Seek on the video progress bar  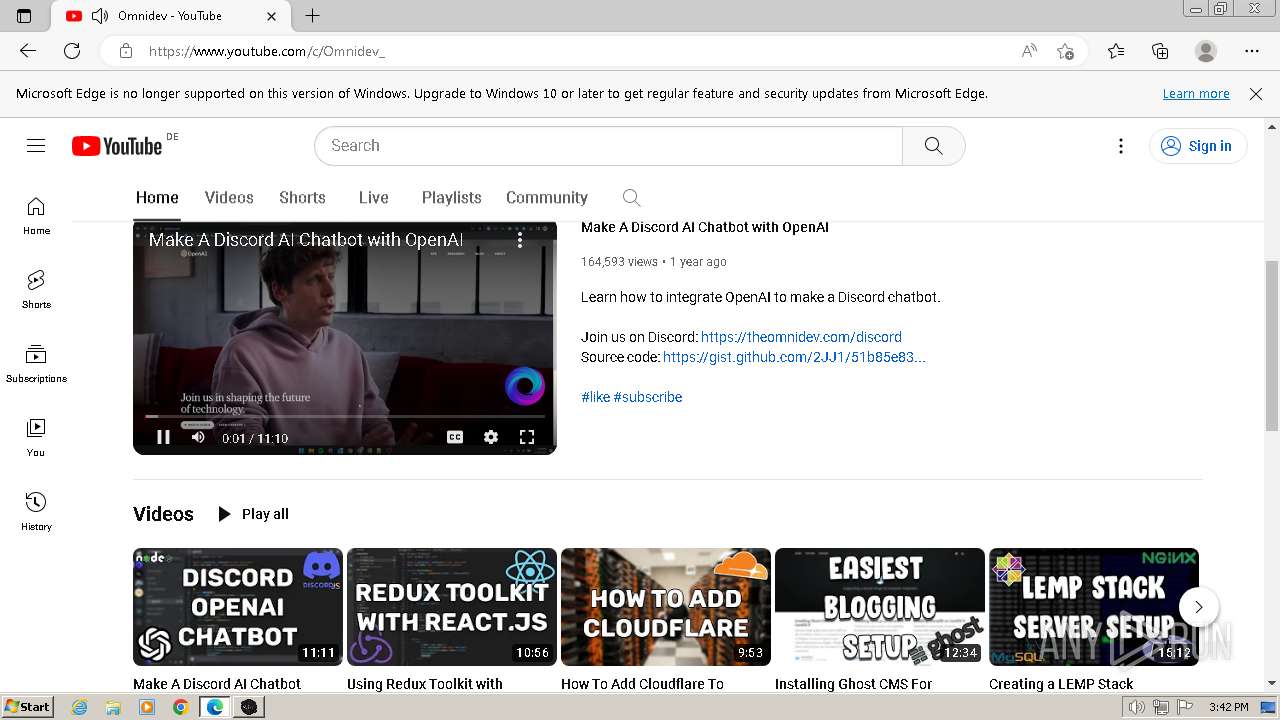point(345,416)
